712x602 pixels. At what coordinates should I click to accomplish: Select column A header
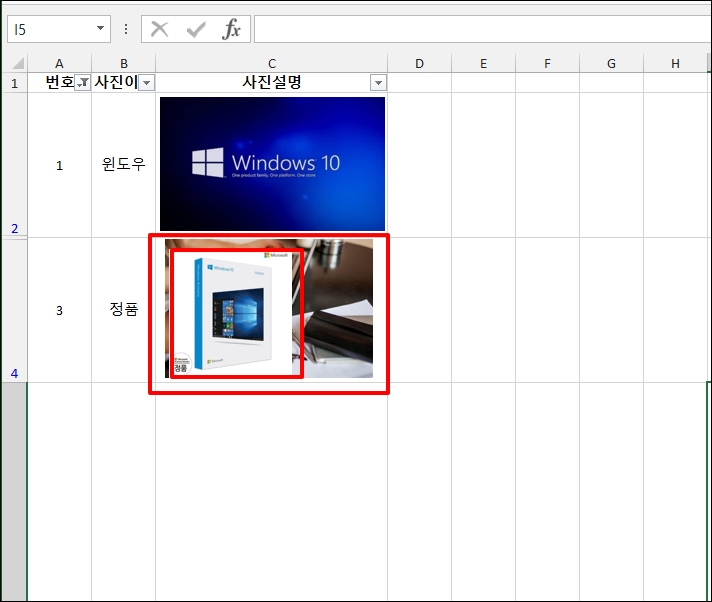(x=59, y=63)
